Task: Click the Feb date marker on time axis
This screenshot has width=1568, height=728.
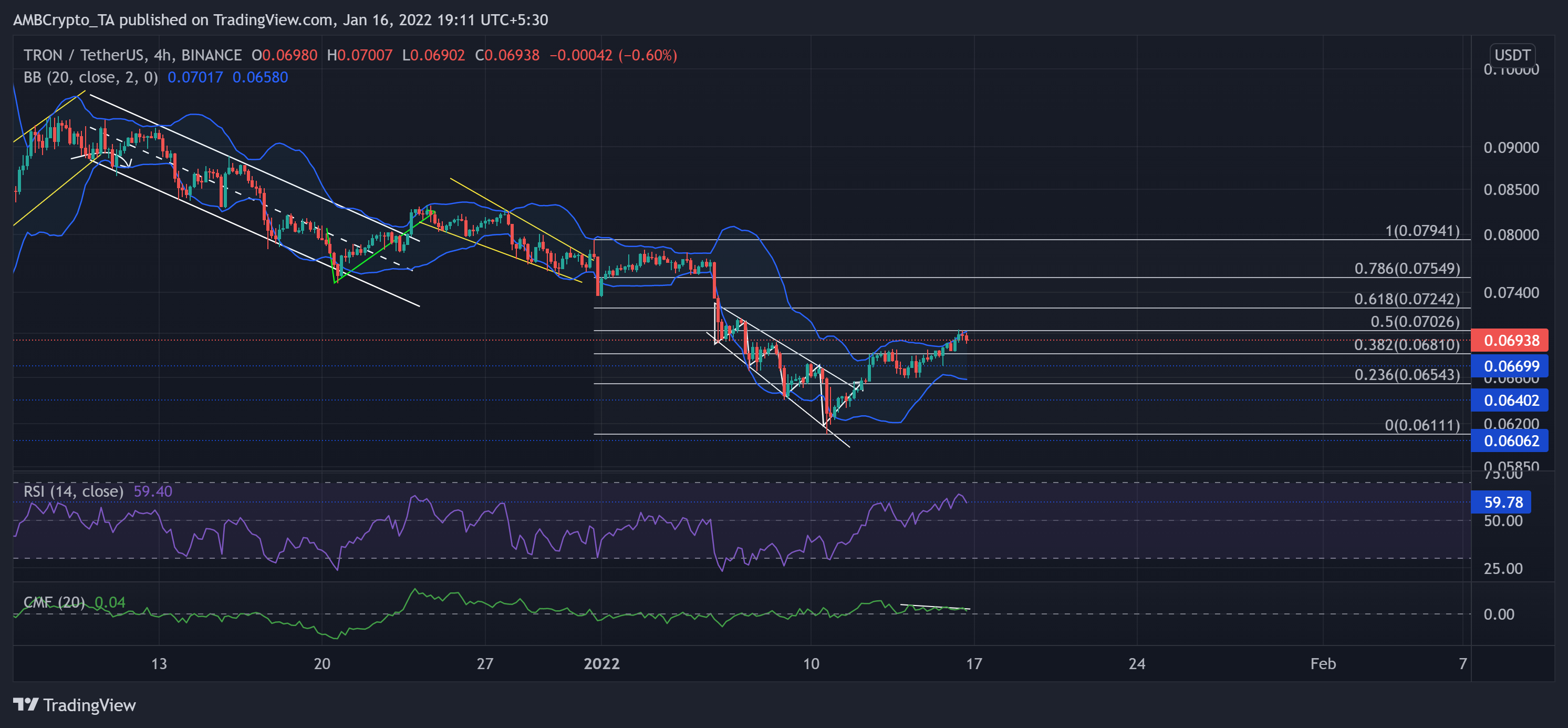Action: [1323, 663]
